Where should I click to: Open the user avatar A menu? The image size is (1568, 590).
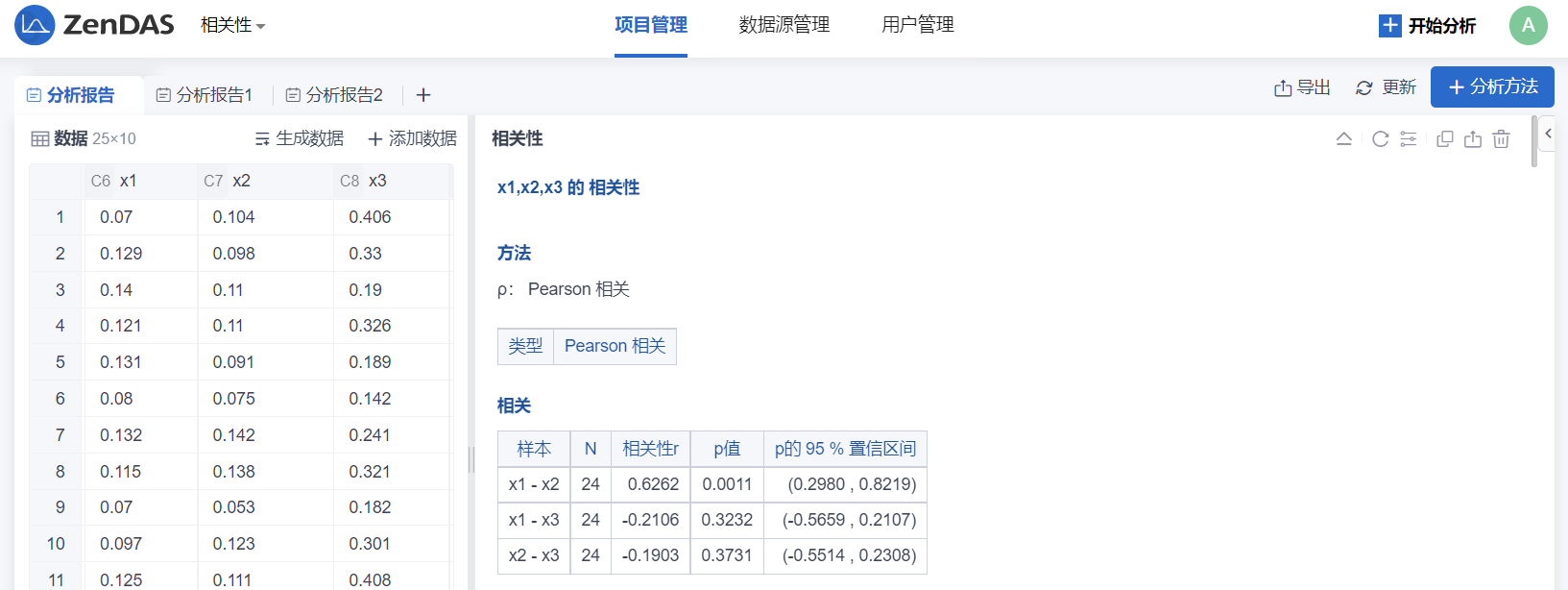click(1528, 26)
